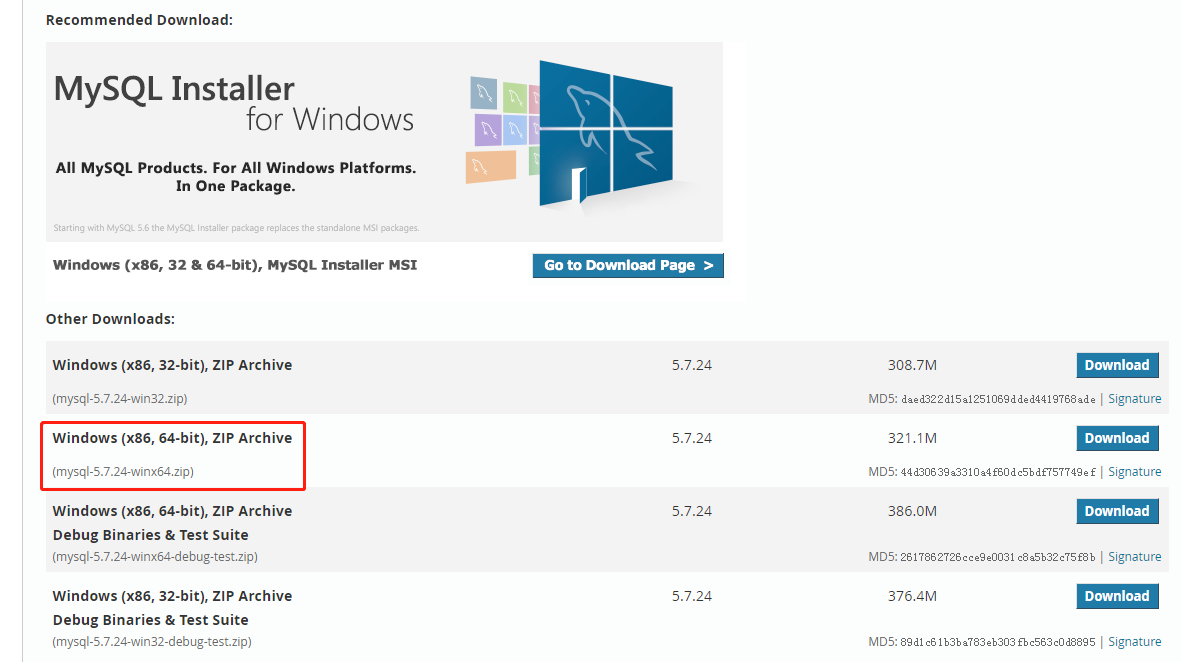The image size is (1181, 662).
Task: Click the 'Starting with MySQL 5.6' banner note
Action: [x=237, y=227]
